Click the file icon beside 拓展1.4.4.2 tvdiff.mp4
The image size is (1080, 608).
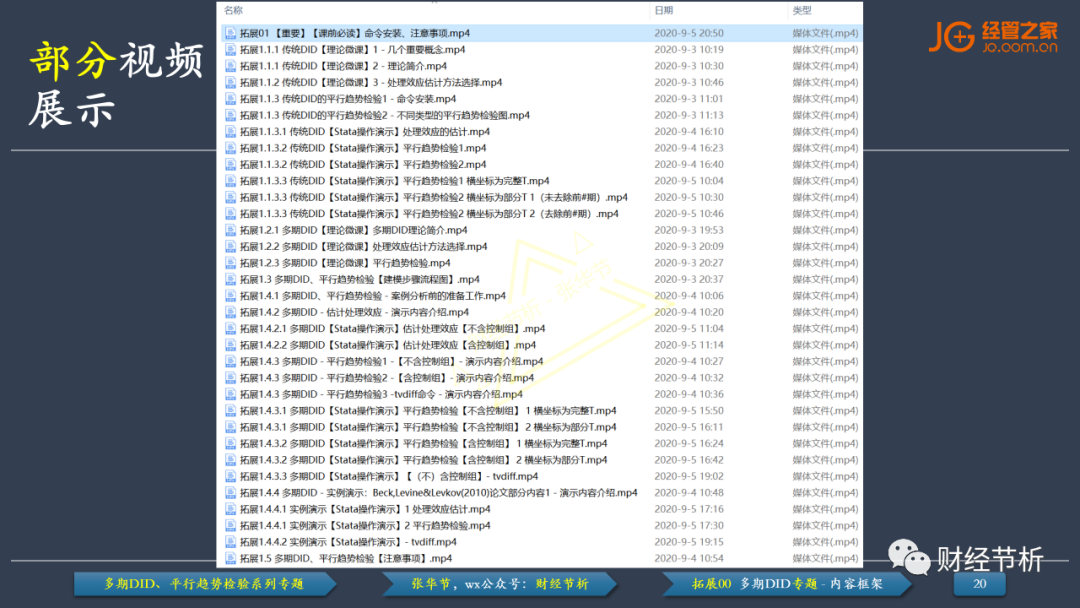click(231, 542)
